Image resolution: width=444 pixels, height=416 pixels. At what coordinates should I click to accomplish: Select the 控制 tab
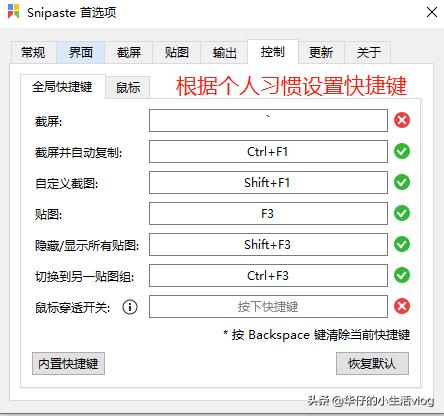[273, 52]
